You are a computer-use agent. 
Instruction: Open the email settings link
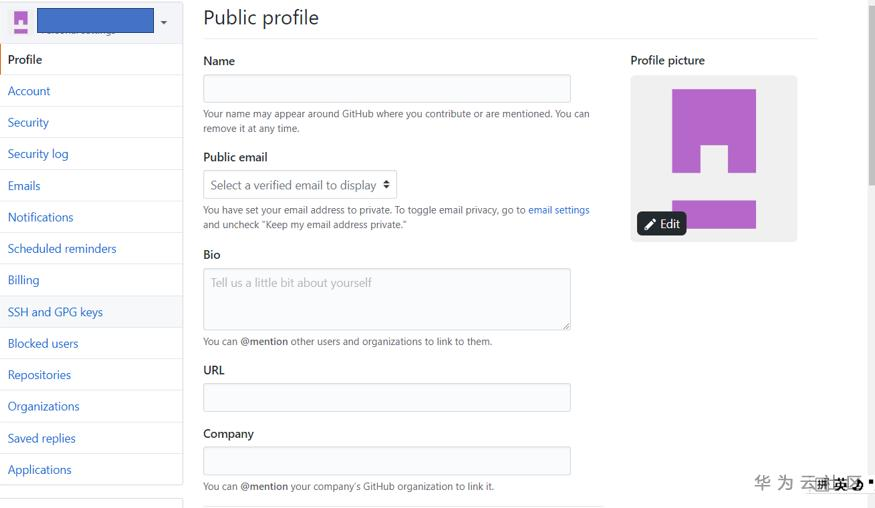[x=558, y=210]
